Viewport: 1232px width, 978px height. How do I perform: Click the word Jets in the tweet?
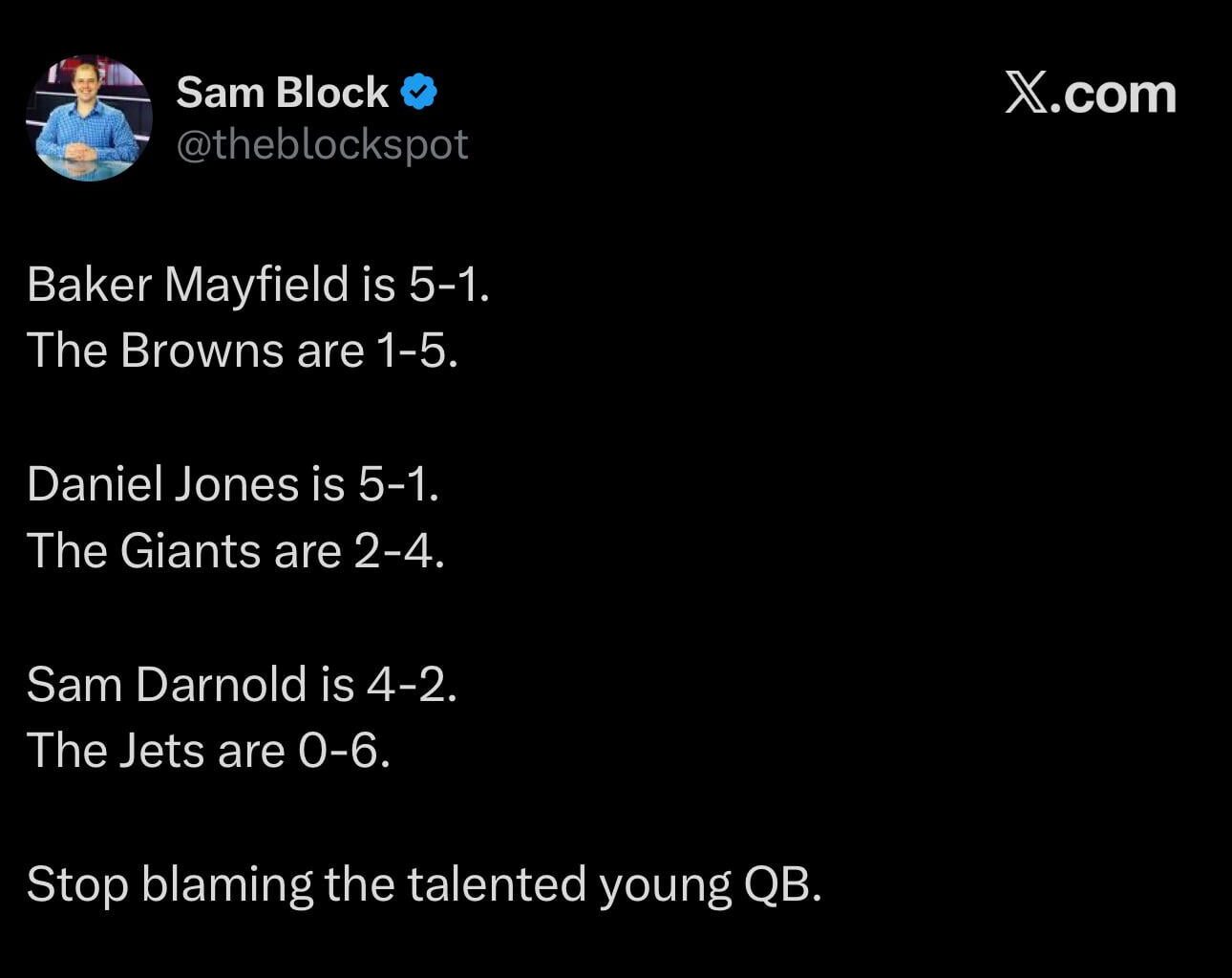tap(161, 751)
